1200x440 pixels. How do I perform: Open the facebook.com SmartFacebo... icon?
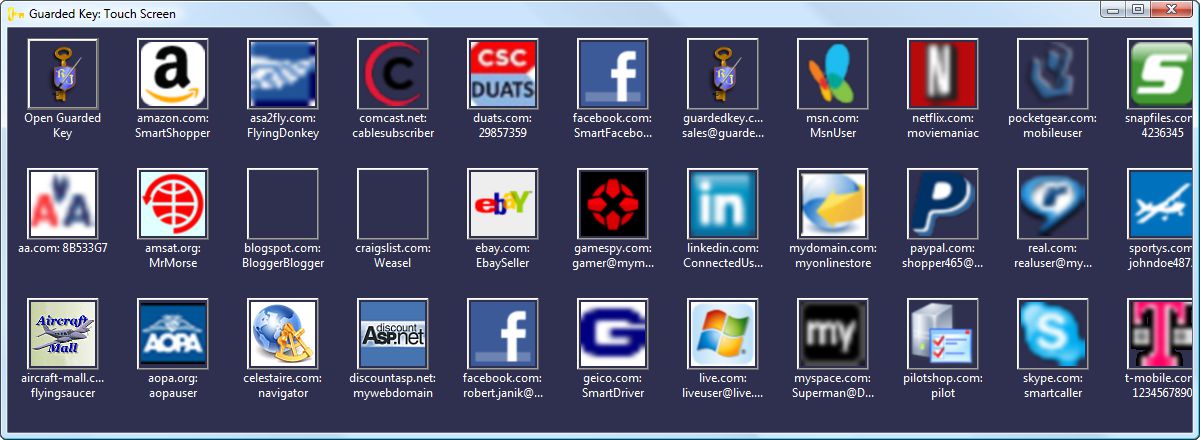613,74
